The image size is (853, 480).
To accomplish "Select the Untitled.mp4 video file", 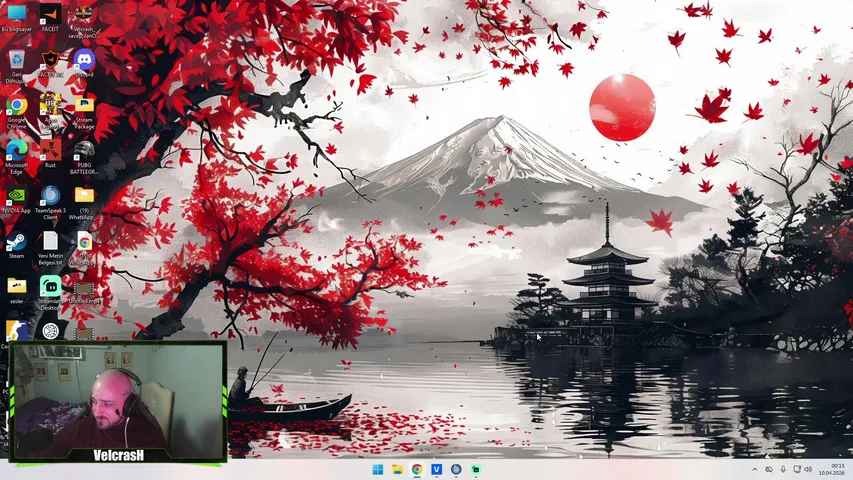I will click(x=84, y=293).
